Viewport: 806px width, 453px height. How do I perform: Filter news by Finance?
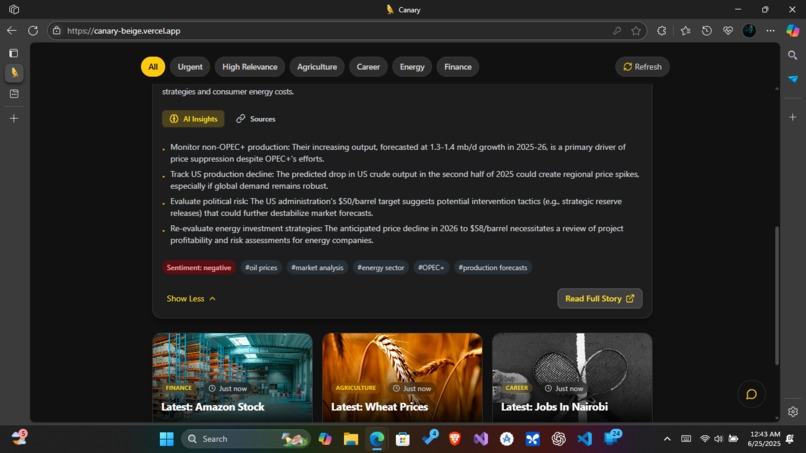click(x=457, y=67)
